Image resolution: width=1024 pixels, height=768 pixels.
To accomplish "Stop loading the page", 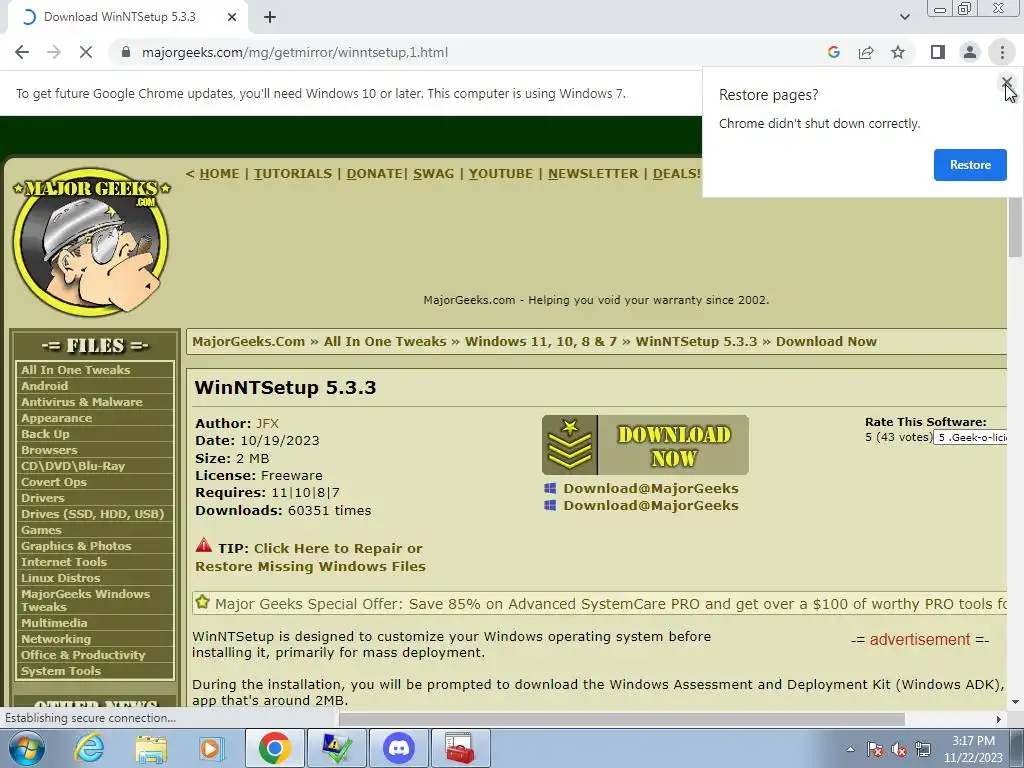I will tap(86, 52).
